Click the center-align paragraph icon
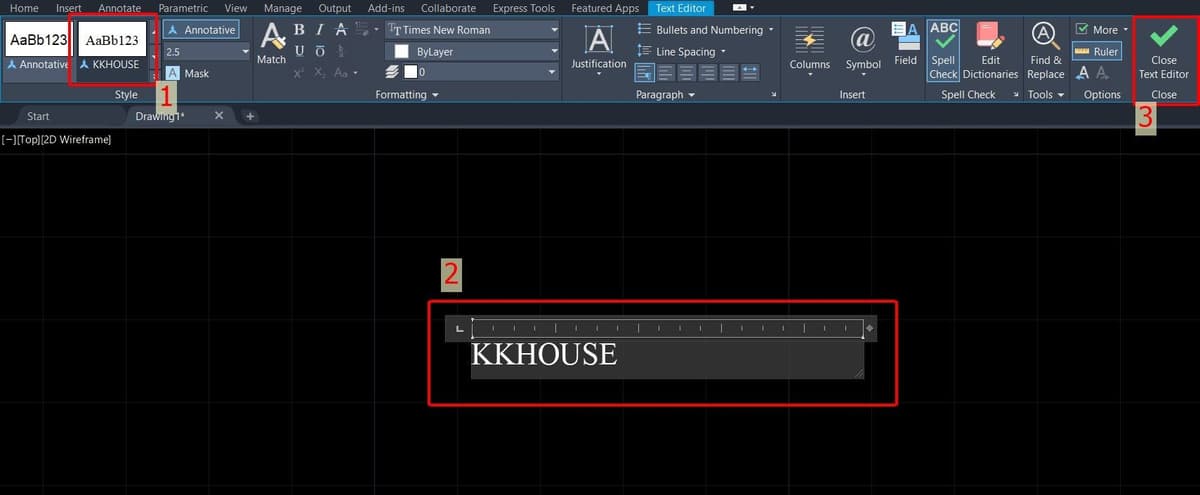Screen dimensions: 1200x495 (686, 72)
